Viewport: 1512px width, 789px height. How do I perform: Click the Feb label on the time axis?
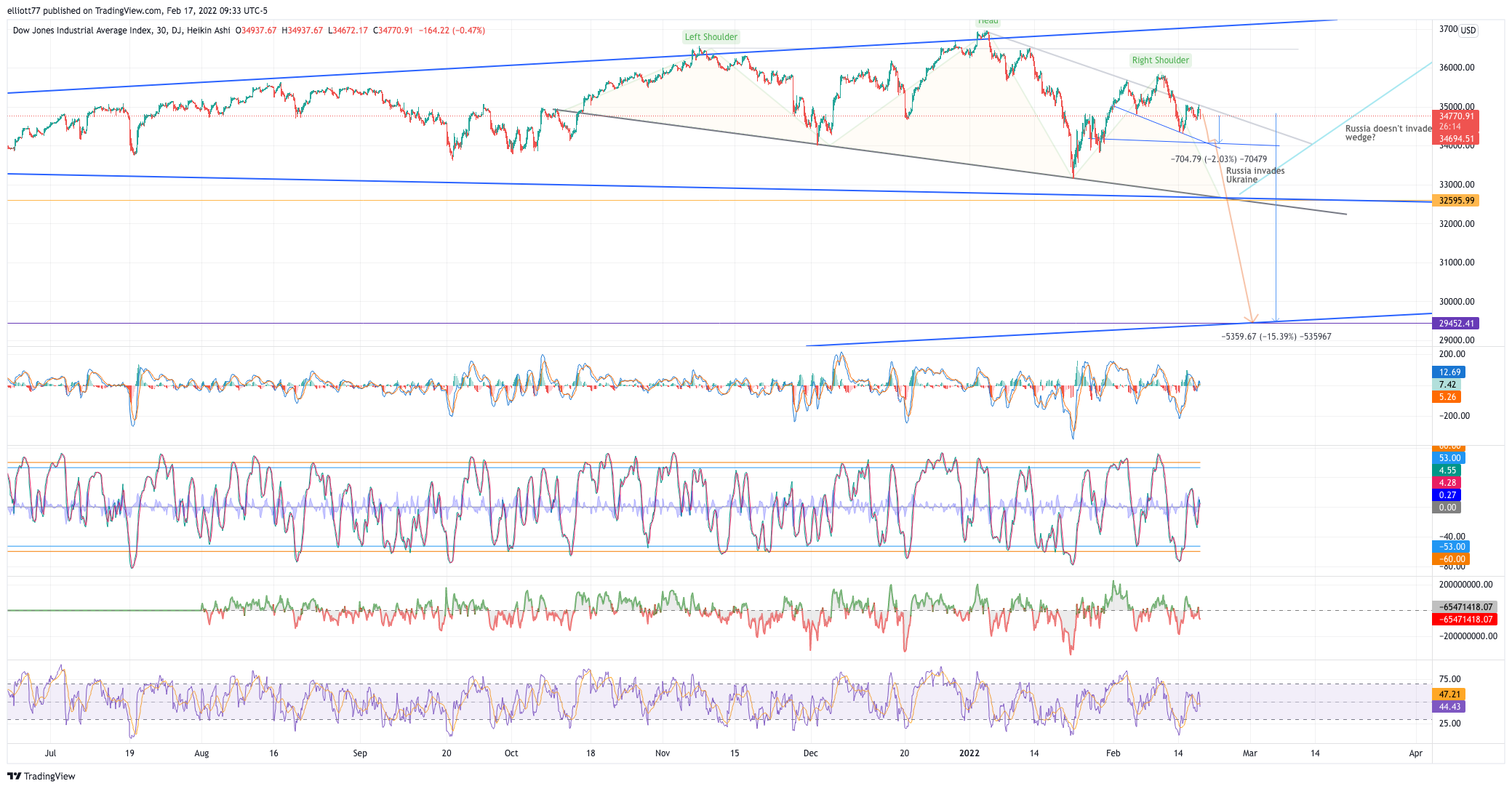click(x=1113, y=753)
